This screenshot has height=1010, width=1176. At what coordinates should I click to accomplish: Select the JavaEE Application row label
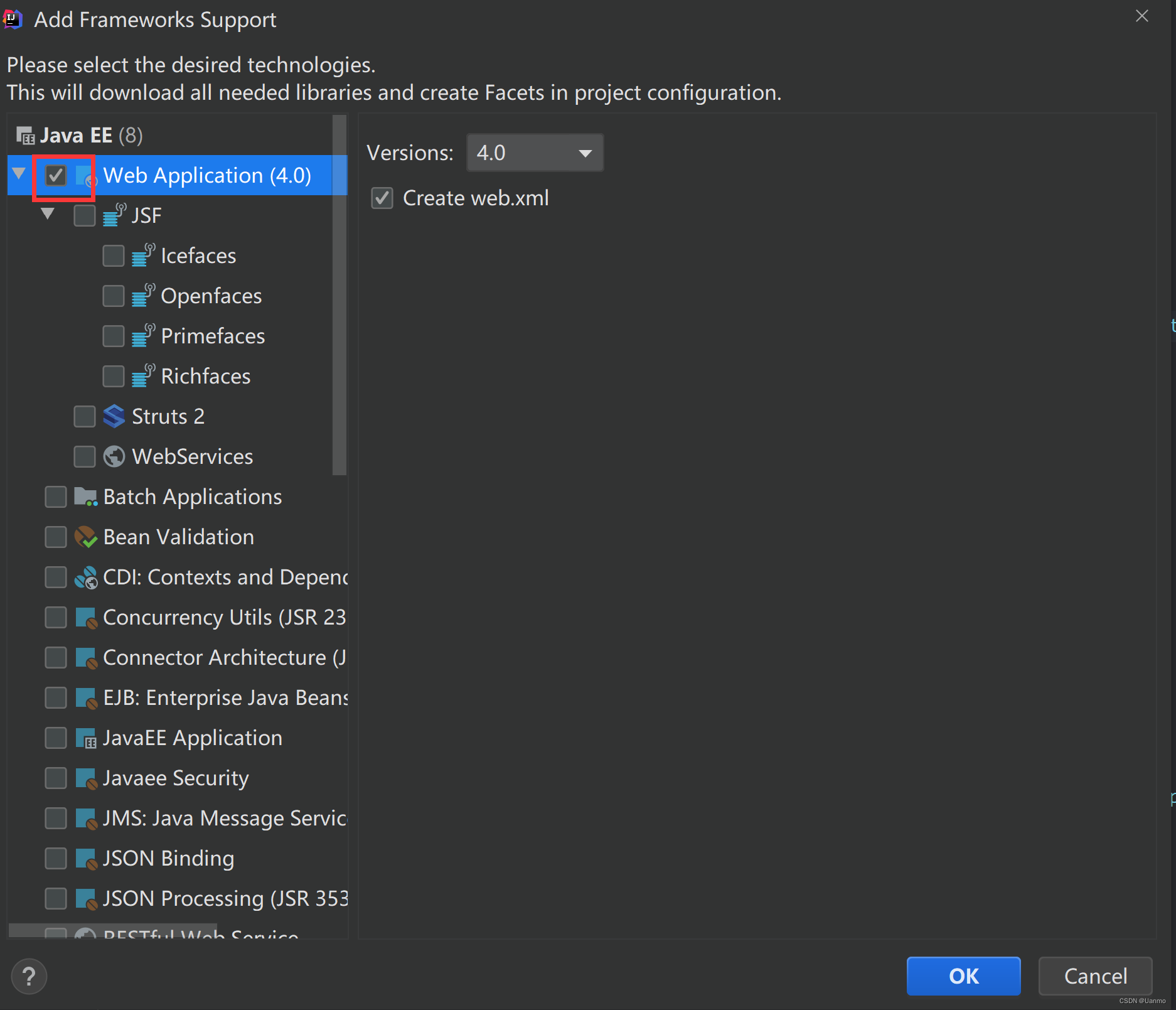193,738
